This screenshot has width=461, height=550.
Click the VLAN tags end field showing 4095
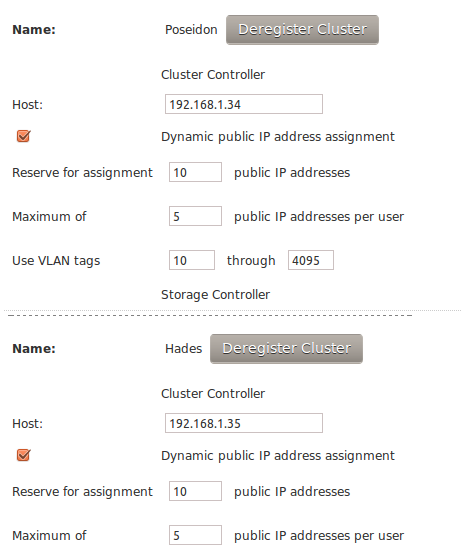(311, 260)
